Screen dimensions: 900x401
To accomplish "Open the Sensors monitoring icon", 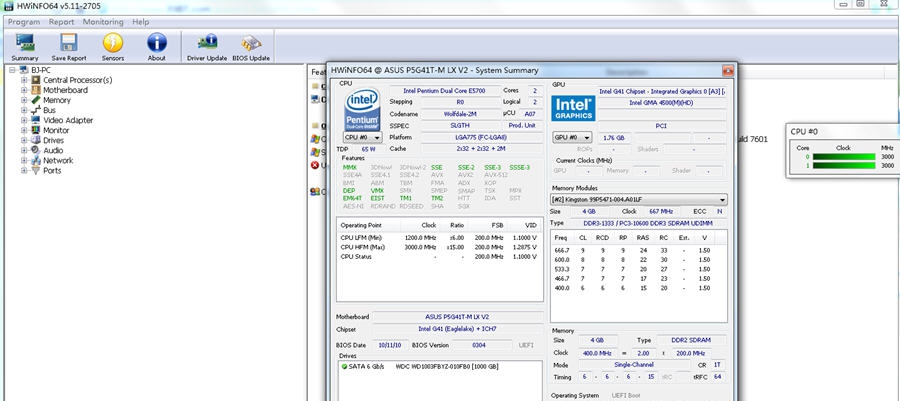I will pos(113,46).
